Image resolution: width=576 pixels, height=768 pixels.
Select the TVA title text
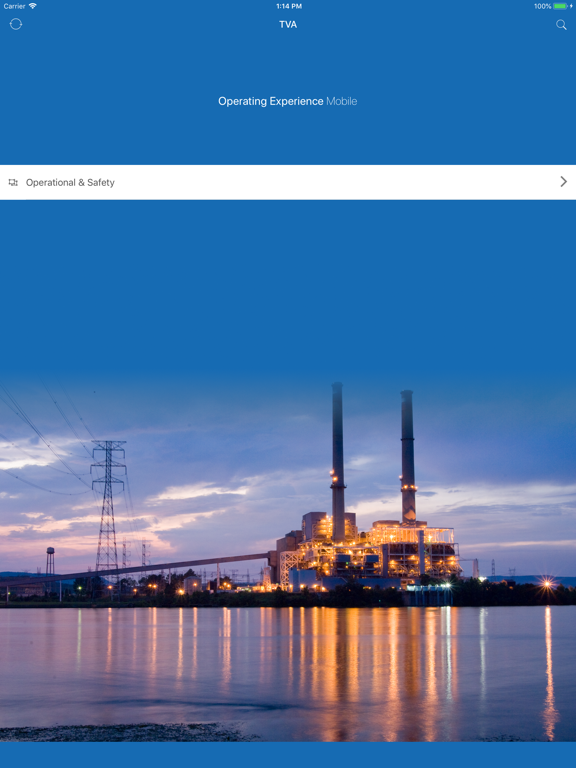(x=288, y=24)
